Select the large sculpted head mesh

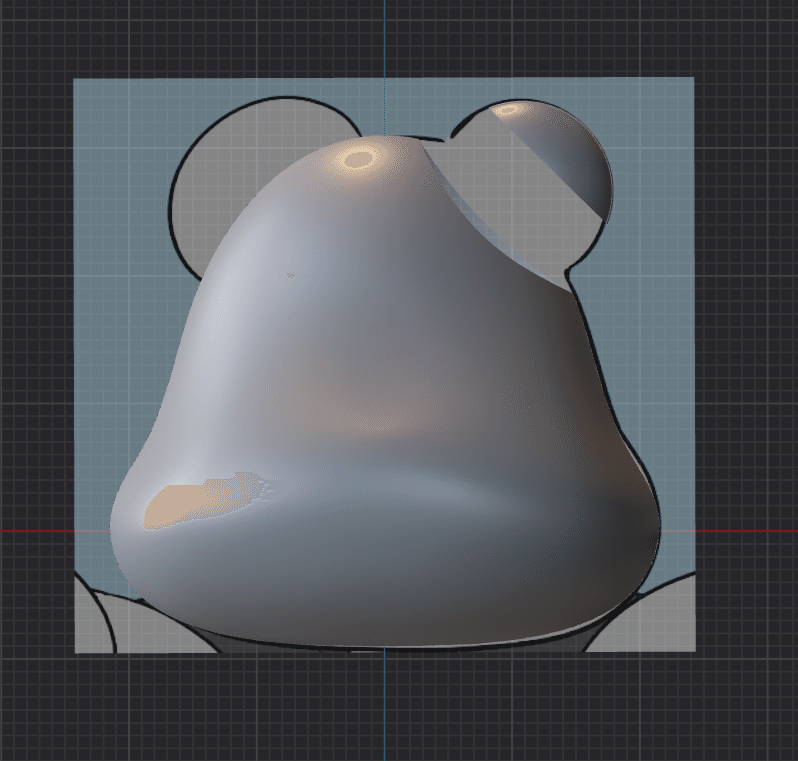coord(385,392)
